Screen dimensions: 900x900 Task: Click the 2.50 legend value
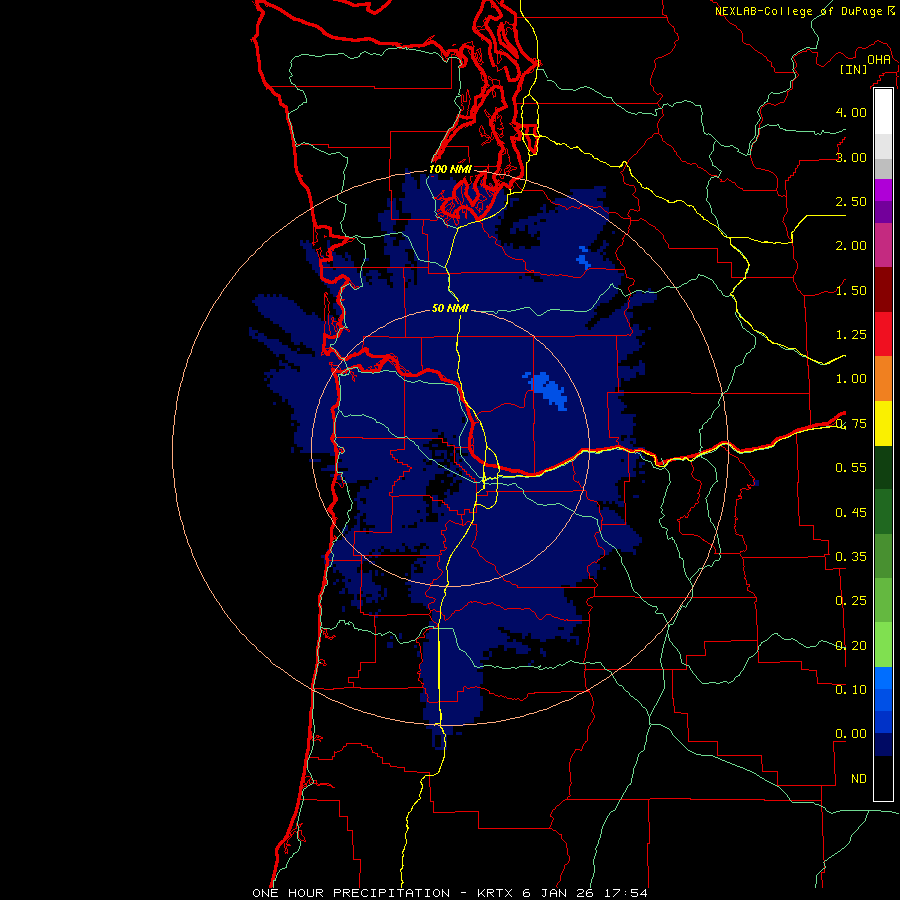pyautogui.click(x=851, y=201)
